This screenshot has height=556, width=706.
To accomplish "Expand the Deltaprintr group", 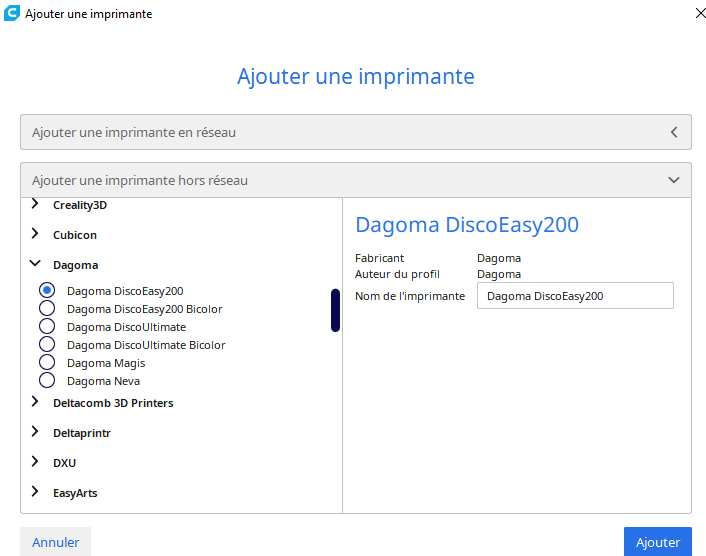I will pyautogui.click(x=35, y=432).
